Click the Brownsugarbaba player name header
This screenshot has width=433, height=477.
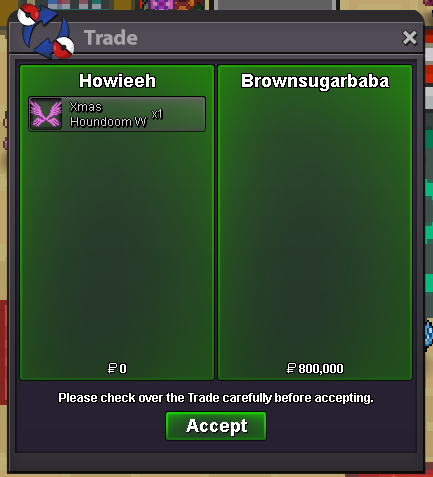pyautogui.click(x=315, y=81)
